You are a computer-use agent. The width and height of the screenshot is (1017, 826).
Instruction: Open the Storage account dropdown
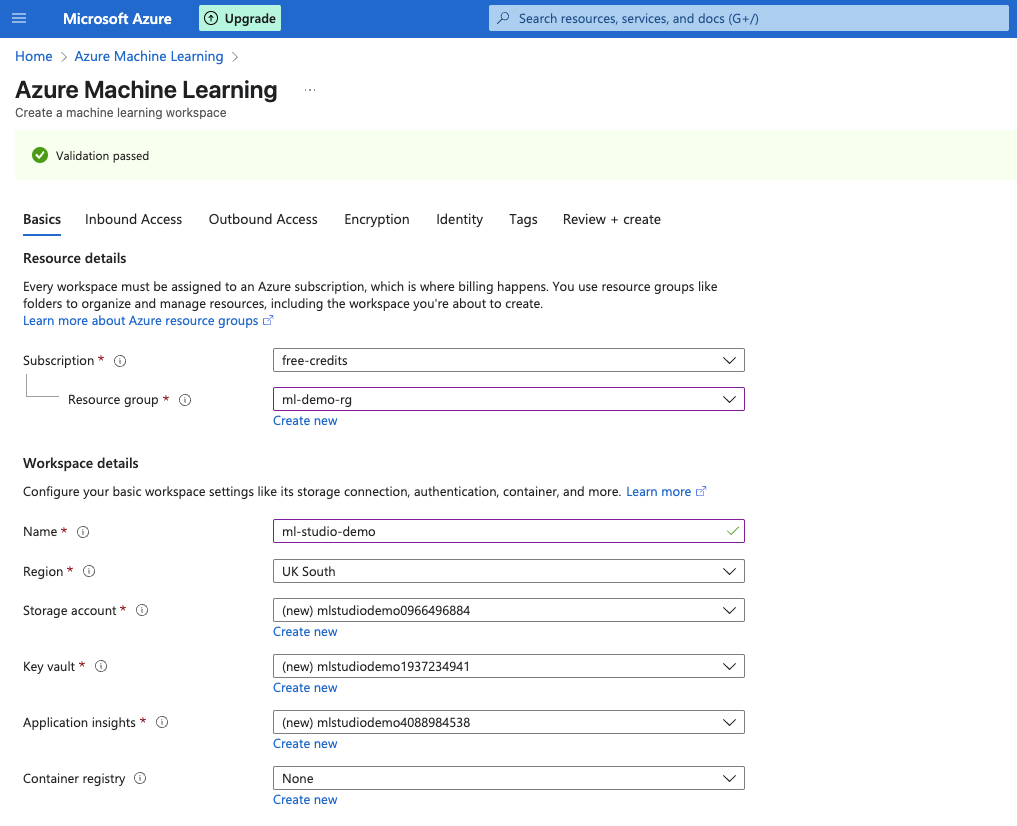[508, 610]
